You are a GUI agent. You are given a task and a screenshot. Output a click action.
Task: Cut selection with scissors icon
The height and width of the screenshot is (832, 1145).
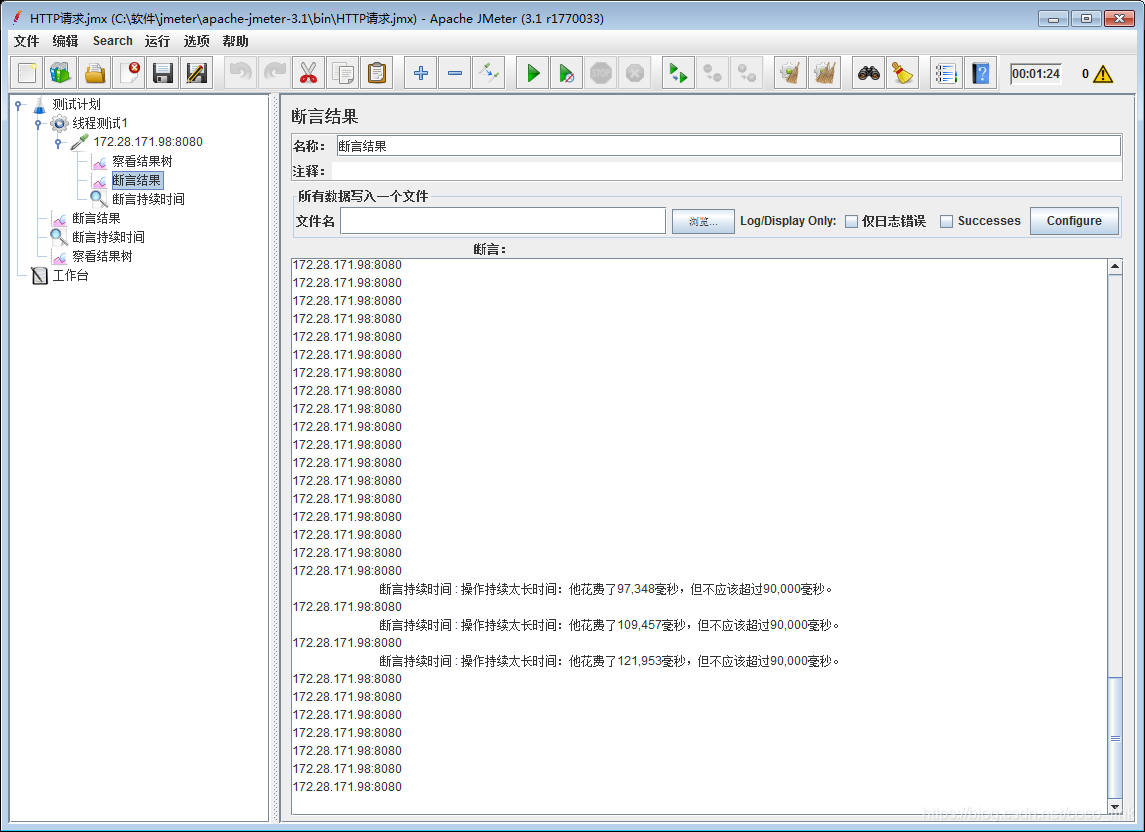(x=308, y=73)
